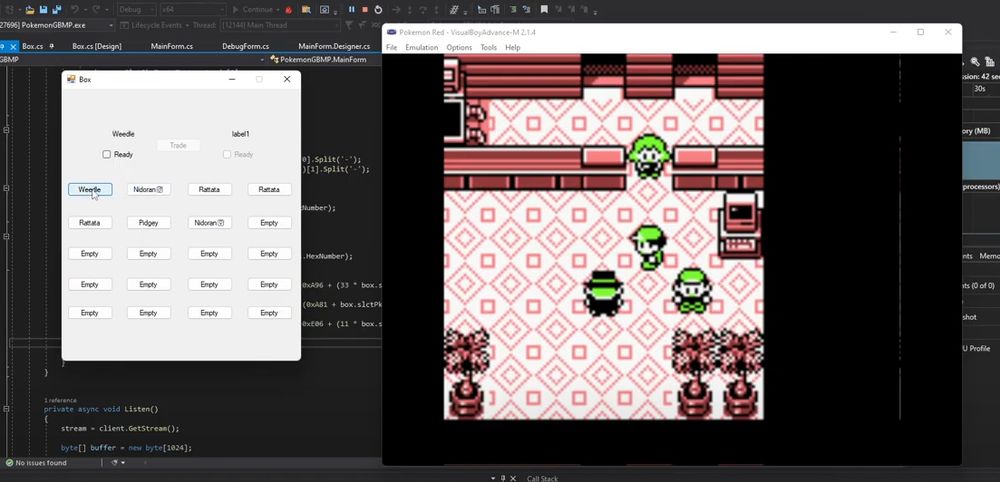Click the No issues found status
Viewport: 1000px width, 482px height.
[x=36, y=463]
